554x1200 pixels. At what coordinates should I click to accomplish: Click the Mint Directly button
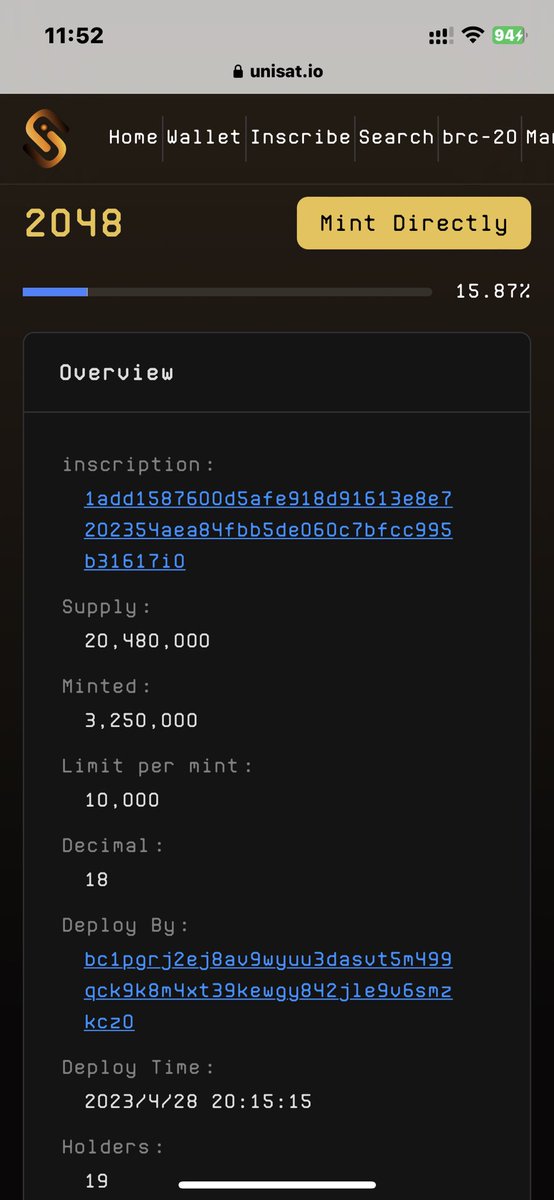414,223
